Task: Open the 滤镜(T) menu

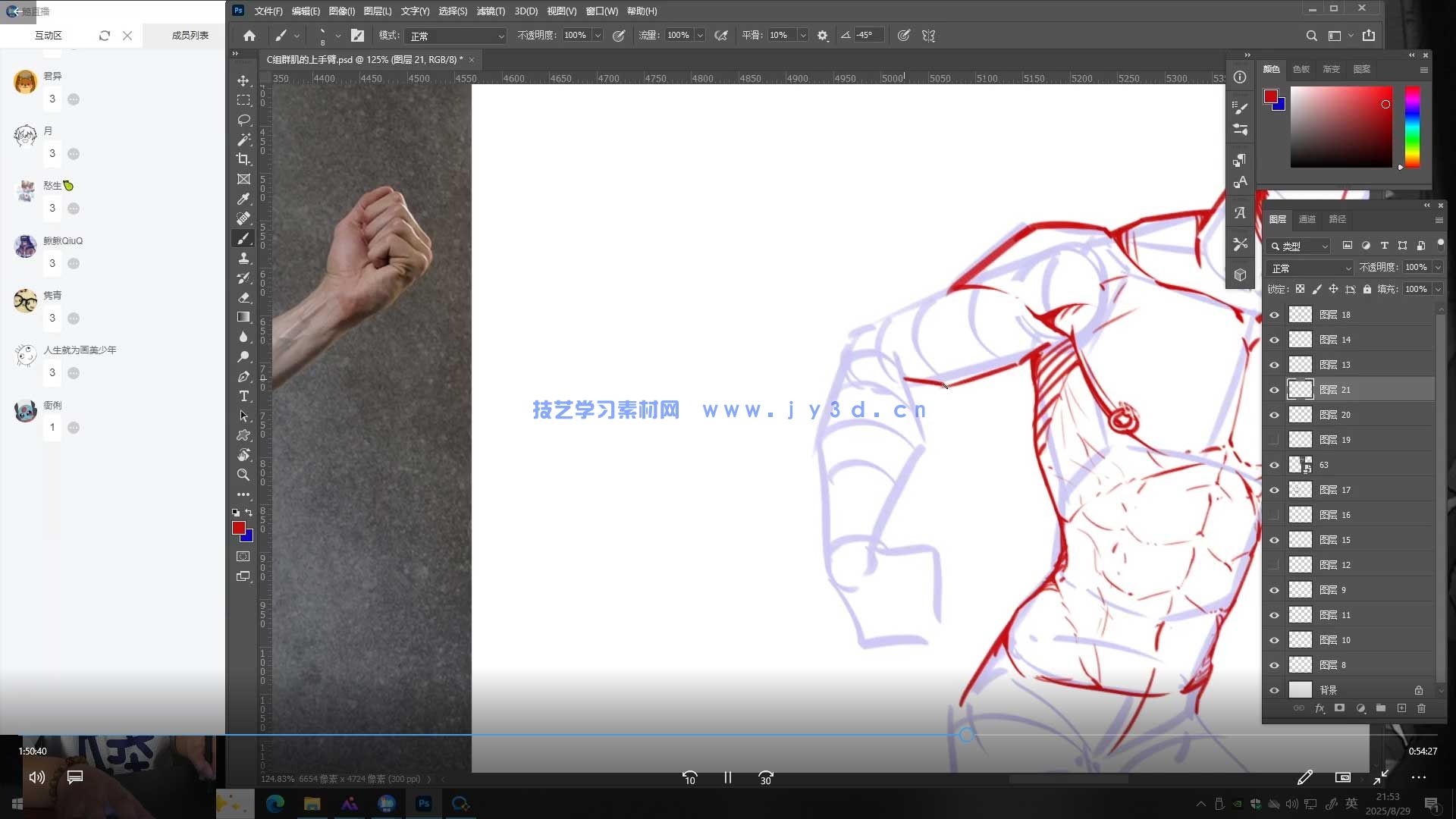Action: click(x=491, y=11)
